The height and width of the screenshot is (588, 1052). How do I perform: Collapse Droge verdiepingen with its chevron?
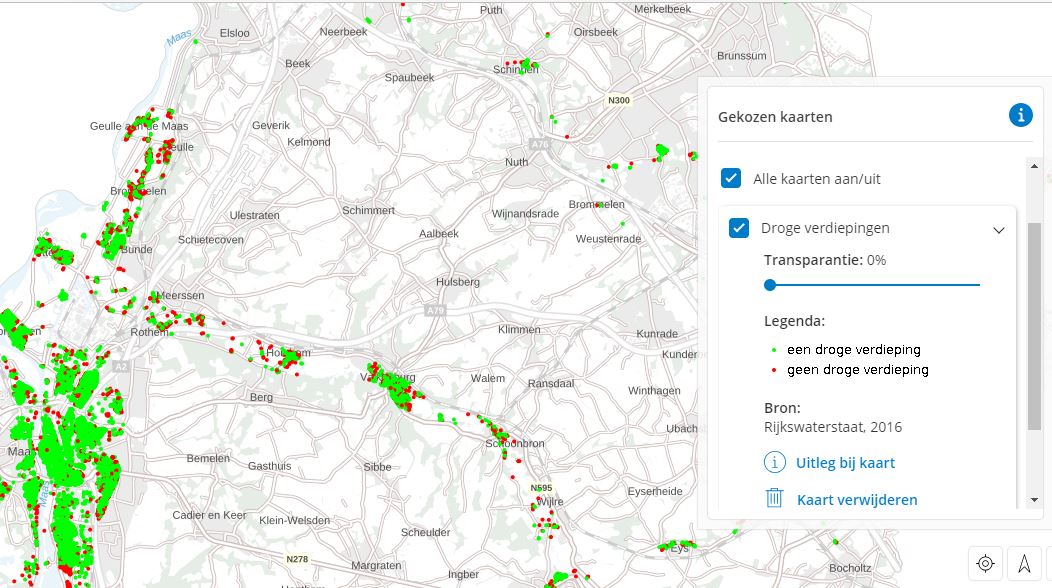tap(998, 229)
